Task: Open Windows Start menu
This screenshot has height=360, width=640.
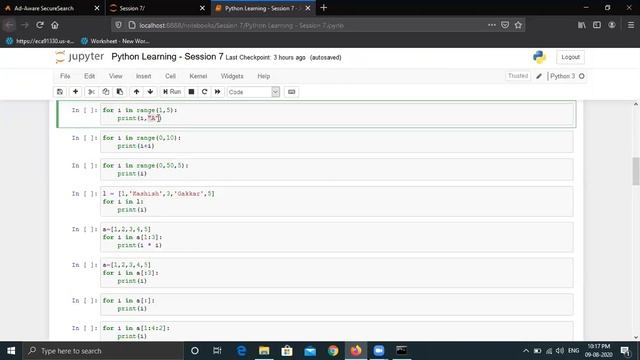Action: click(11, 351)
